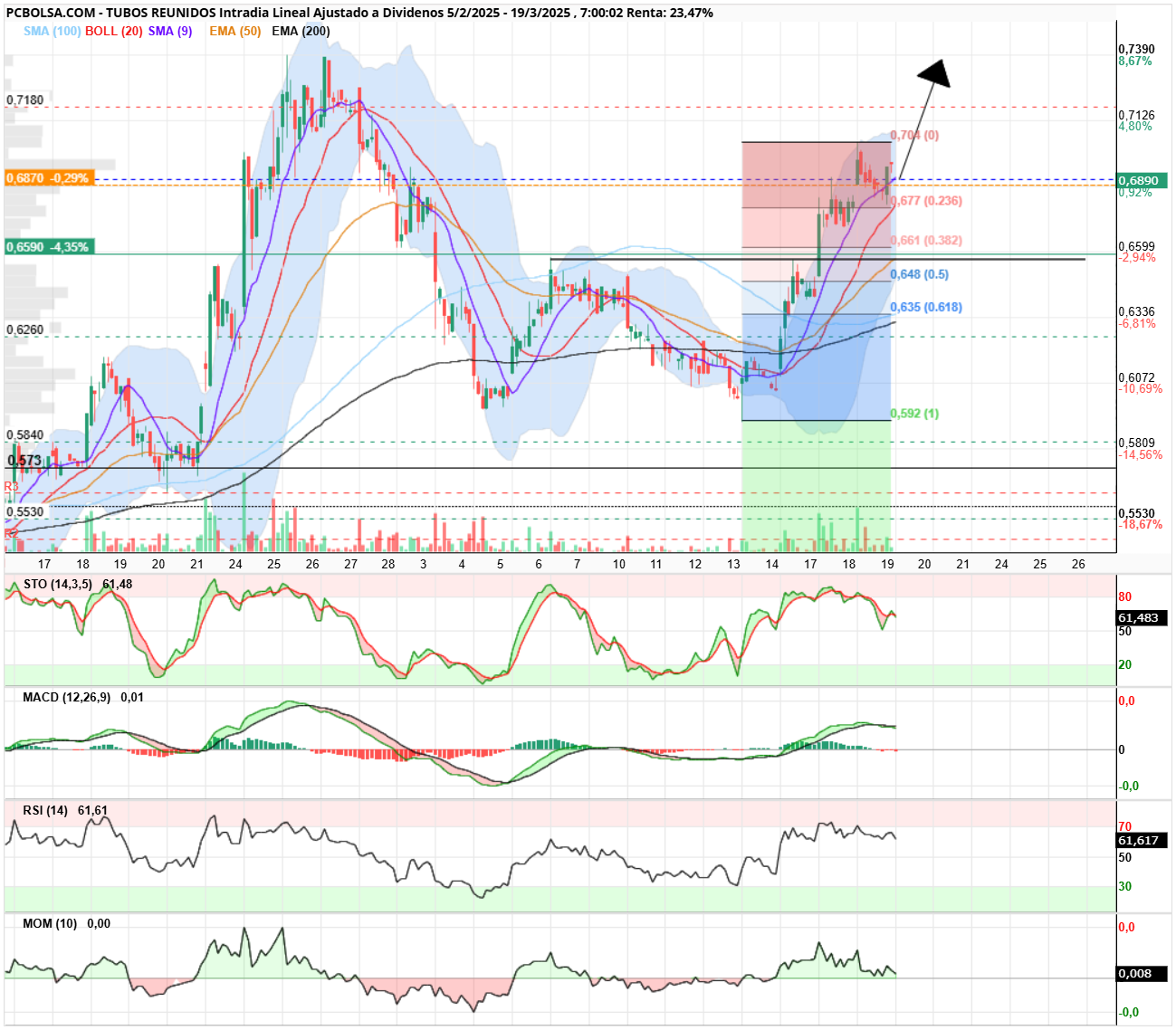Click the Fibonacci 0,592 (1) level label
The width and height of the screenshot is (1176, 1030).
coord(914,414)
